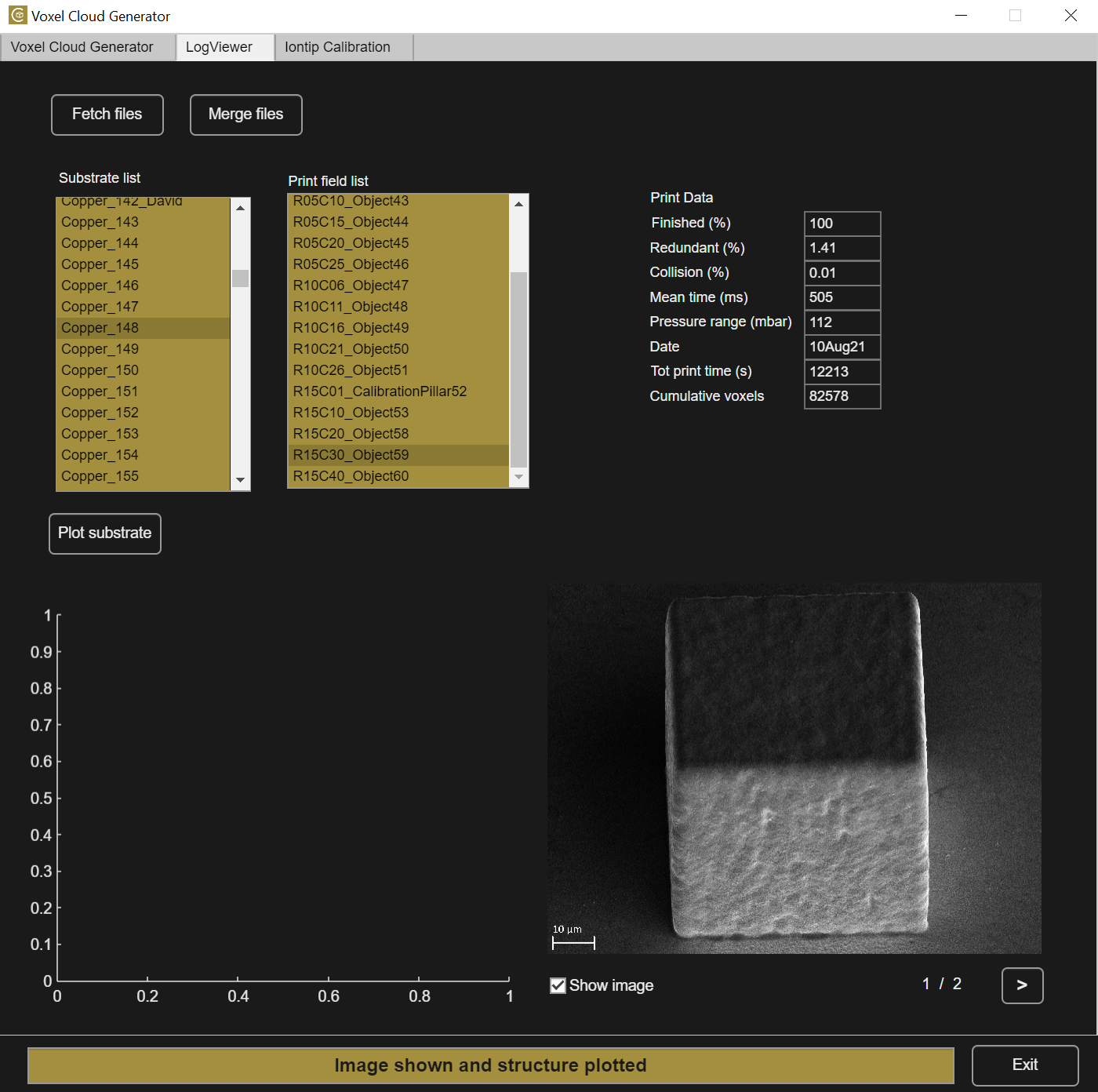Select R10C26_Object51 print field
Image resolution: width=1098 pixels, height=1092 pixels.
click(398, 370)
